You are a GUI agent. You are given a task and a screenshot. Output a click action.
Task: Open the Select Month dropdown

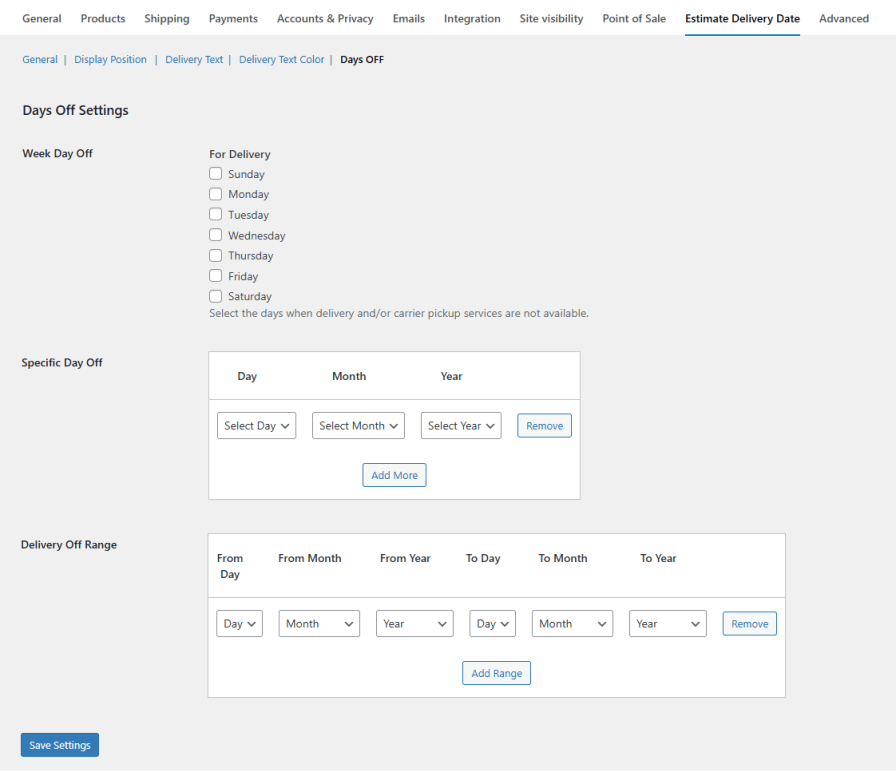pyautogui.click(x=358, y=425)
